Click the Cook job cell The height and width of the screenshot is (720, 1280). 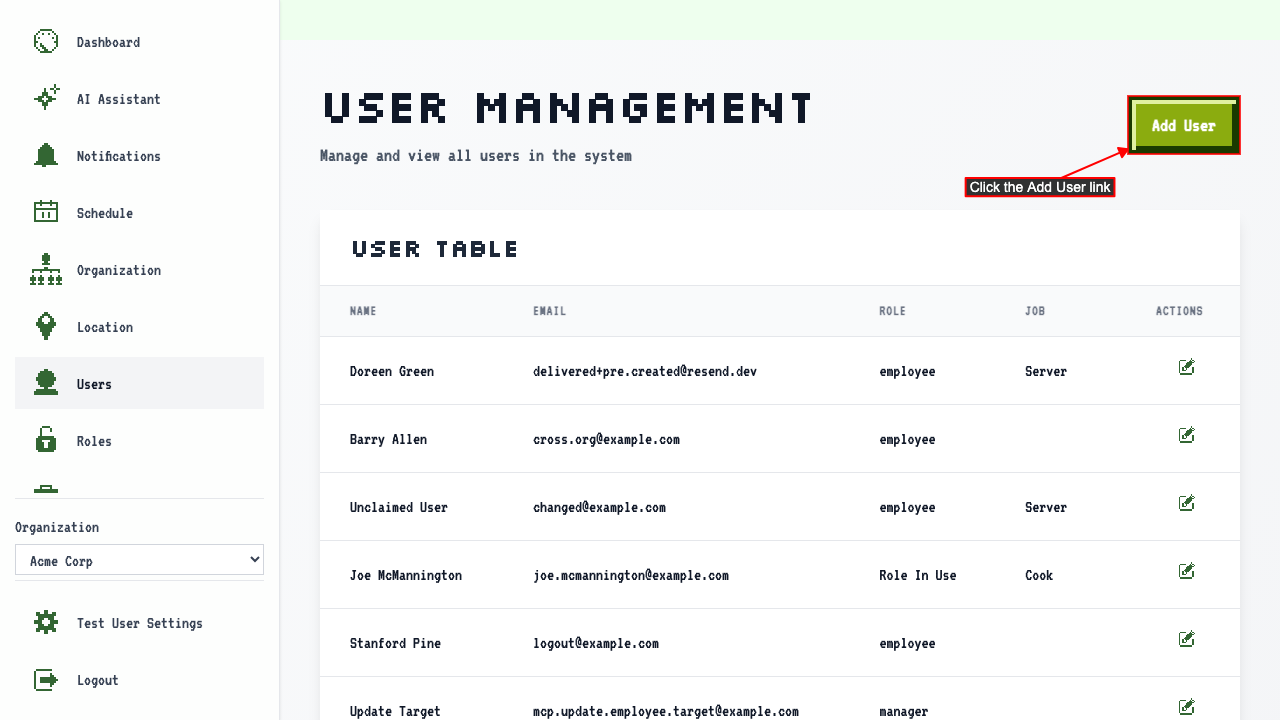[1039, 575]
